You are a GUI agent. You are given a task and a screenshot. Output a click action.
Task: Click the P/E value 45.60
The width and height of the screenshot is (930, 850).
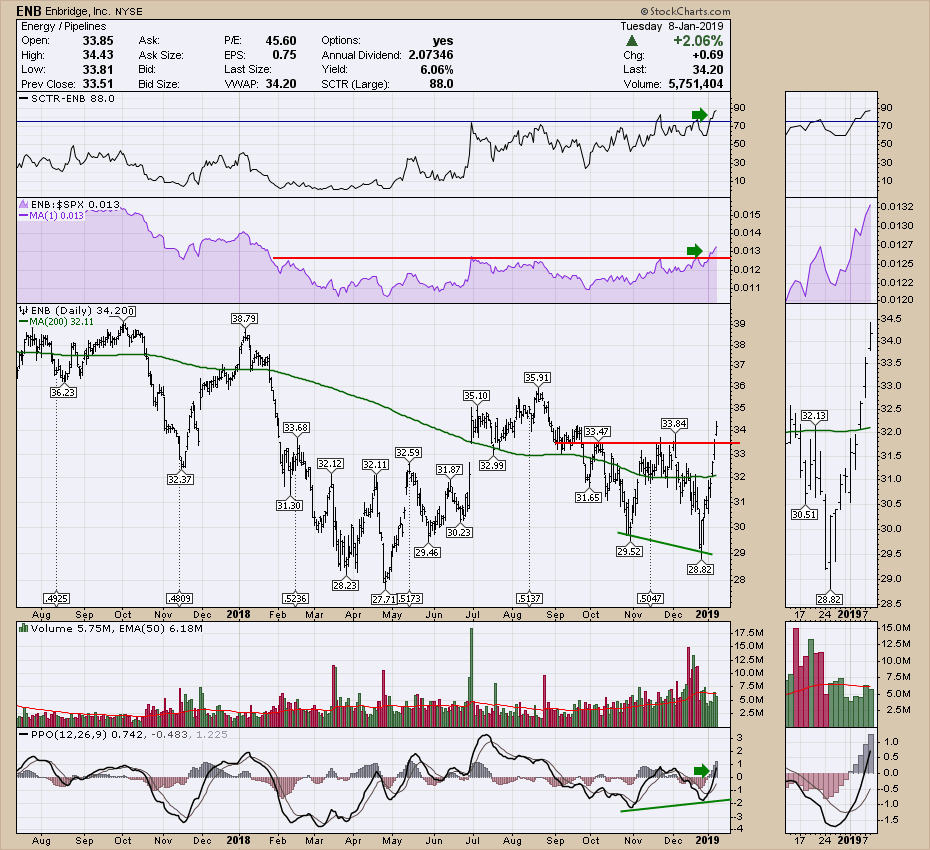(x=281, y=41)
